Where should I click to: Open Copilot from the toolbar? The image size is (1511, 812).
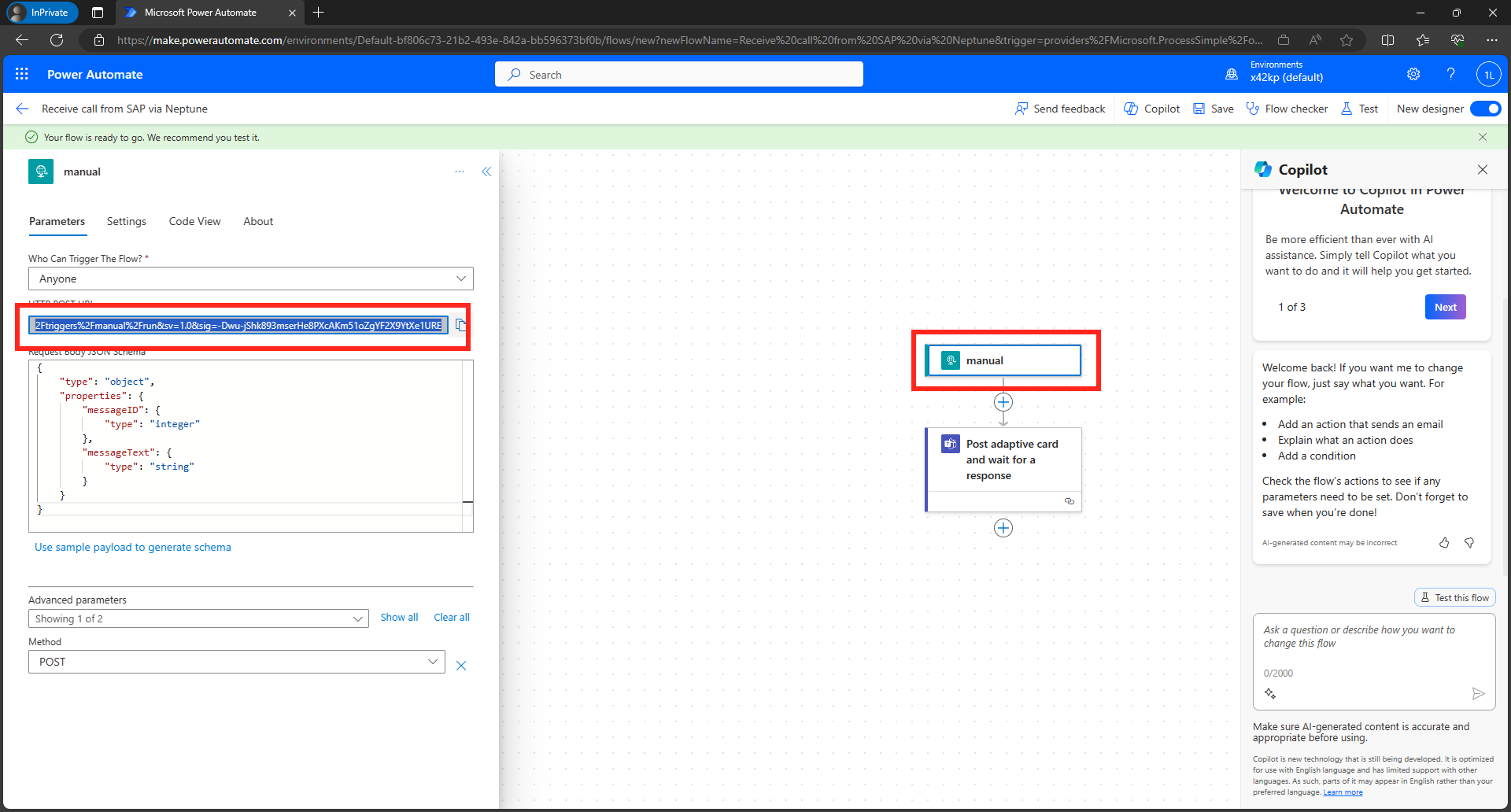click(x=1151, y=109)
